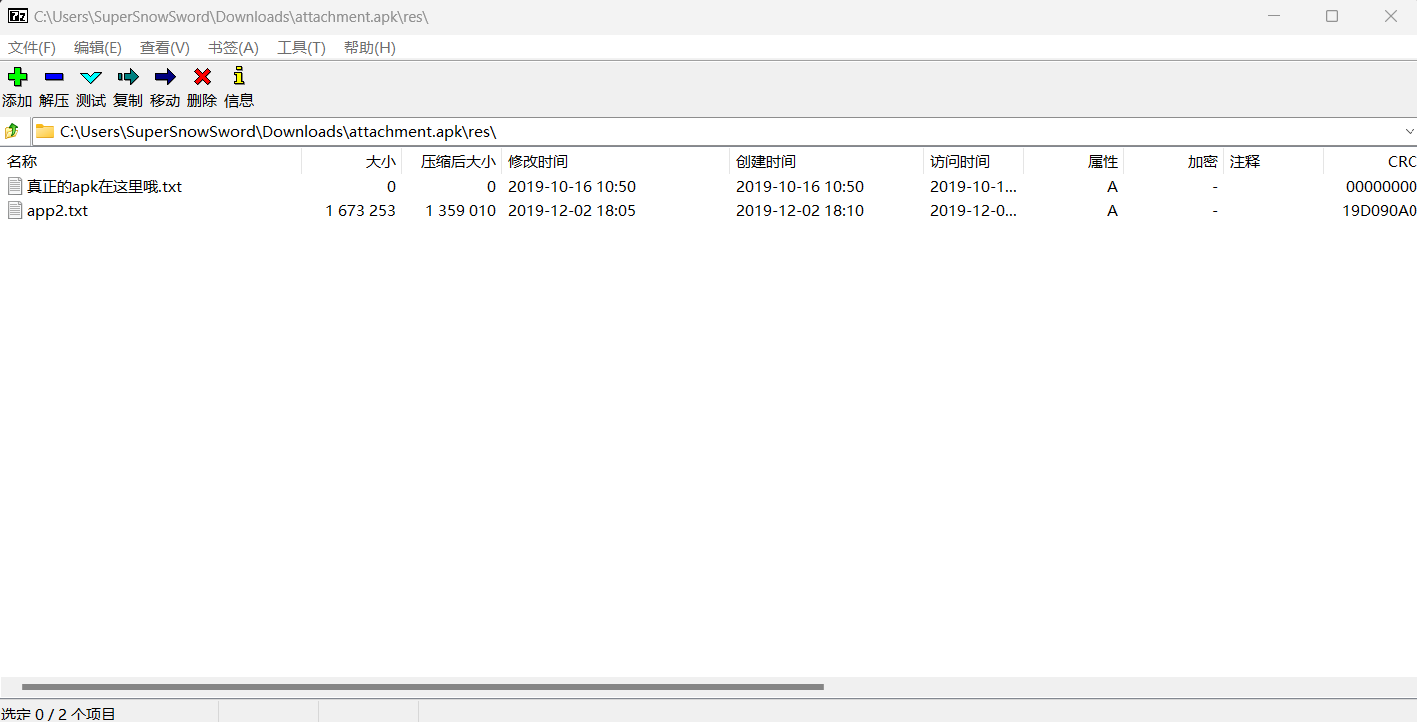1417x722 pixels.
Task: Click CRC value 19D090A0
Action: [1379, 210]
